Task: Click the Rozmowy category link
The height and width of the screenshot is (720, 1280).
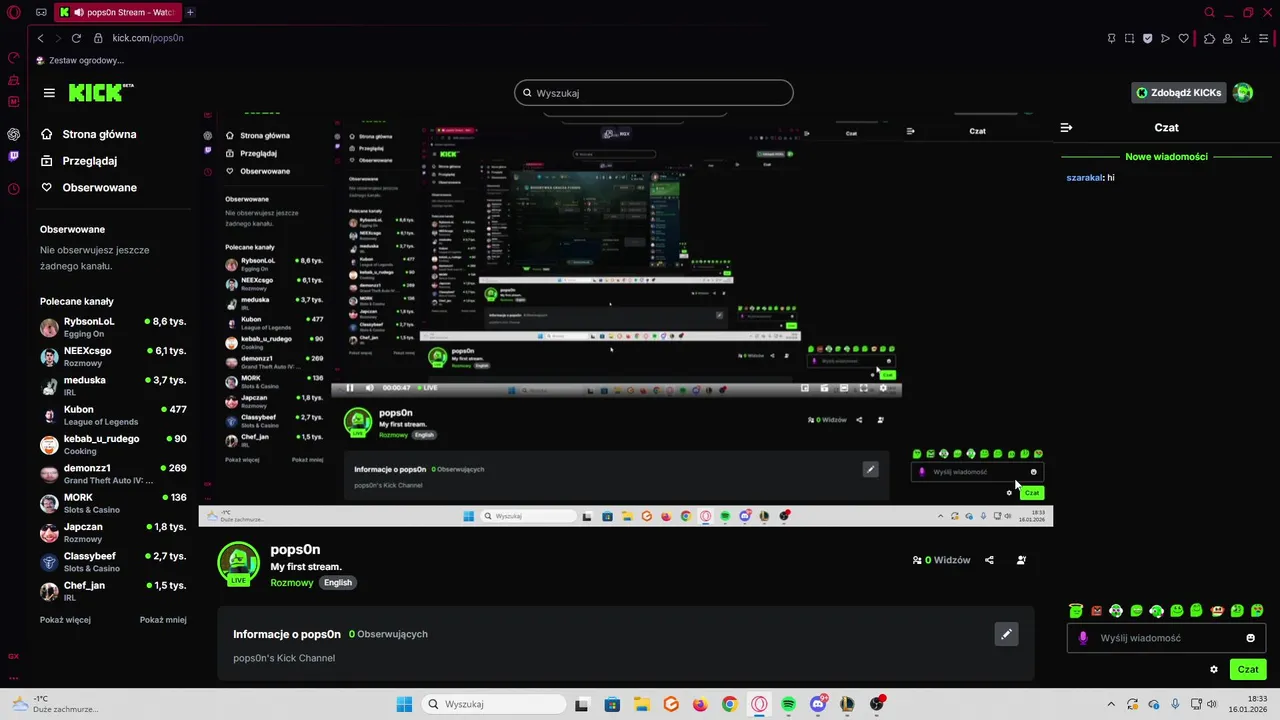Action: (x=292, y=583)
